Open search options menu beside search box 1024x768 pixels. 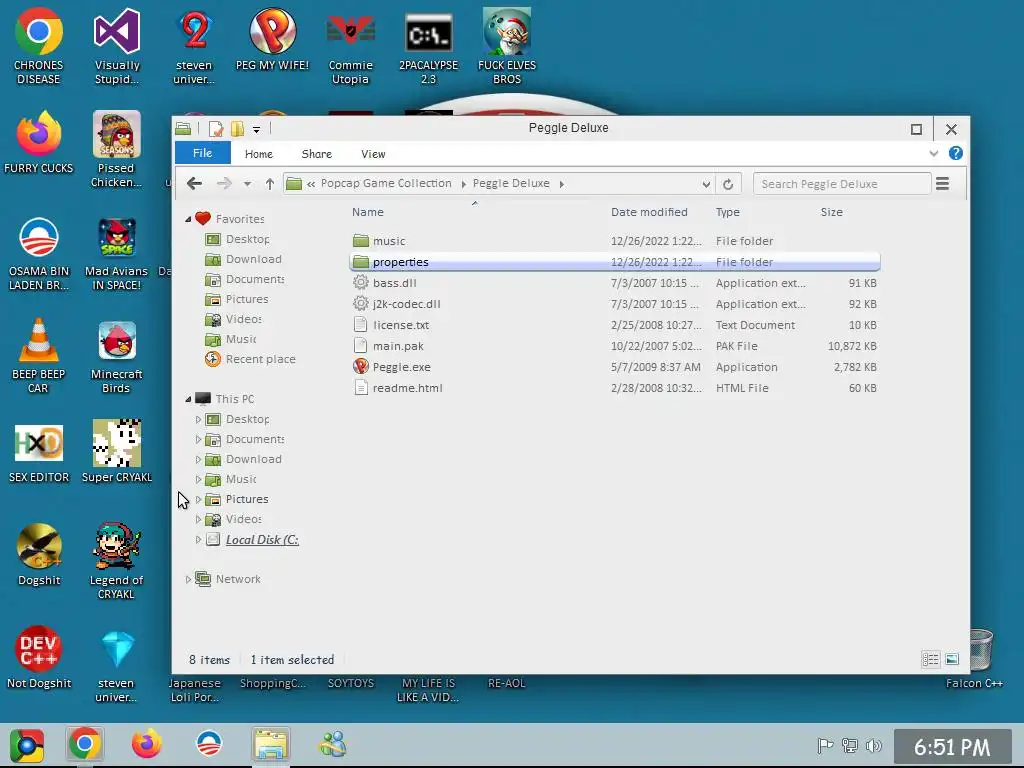942,184
